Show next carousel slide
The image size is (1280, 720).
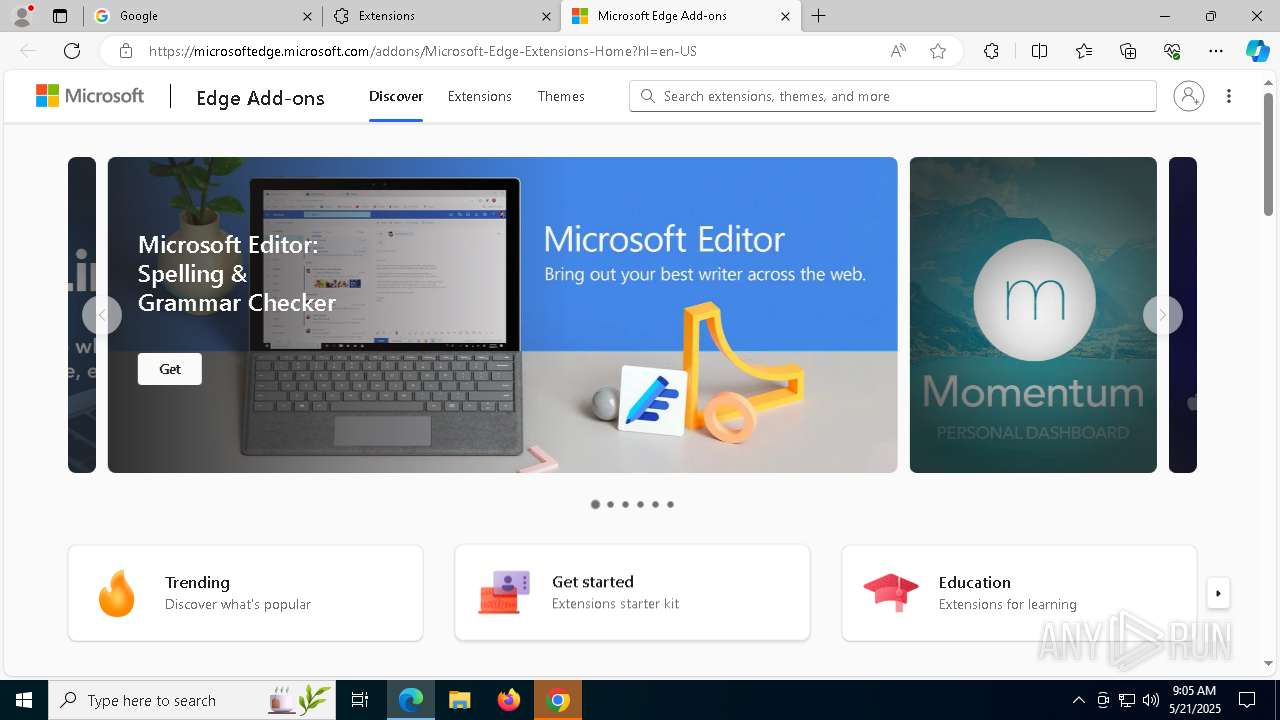pyautogui.click(x=1162, y=315)
